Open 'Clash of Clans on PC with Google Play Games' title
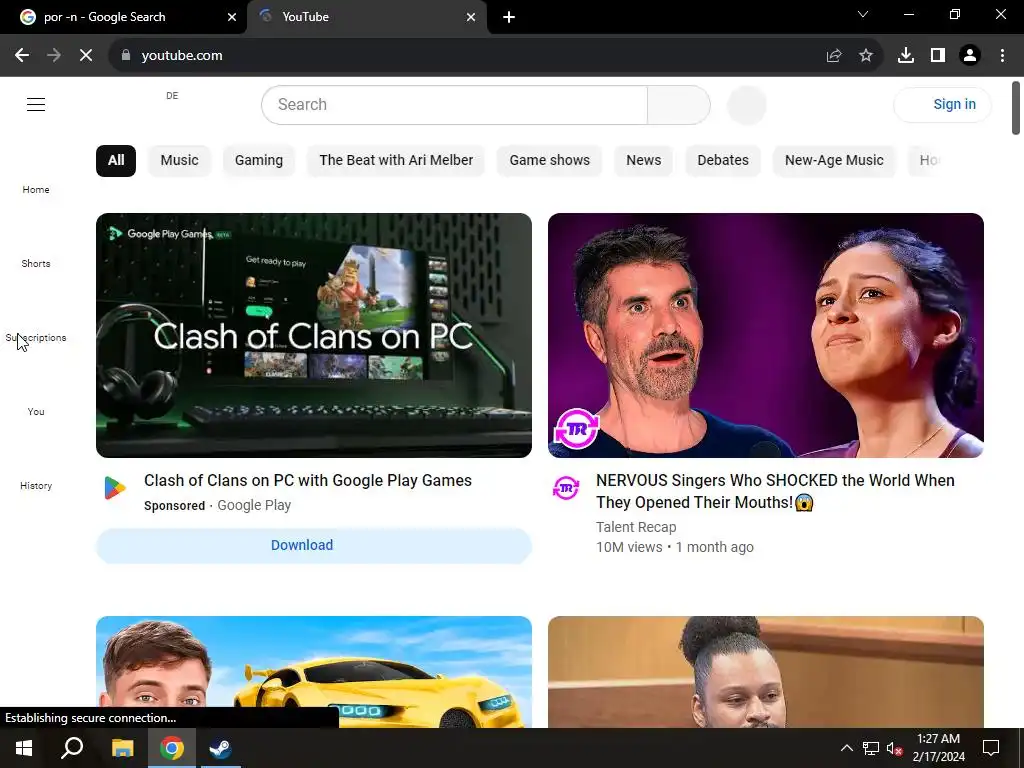Image resolution: width=1024 pixels, height=768 pixels. point(308,481)
